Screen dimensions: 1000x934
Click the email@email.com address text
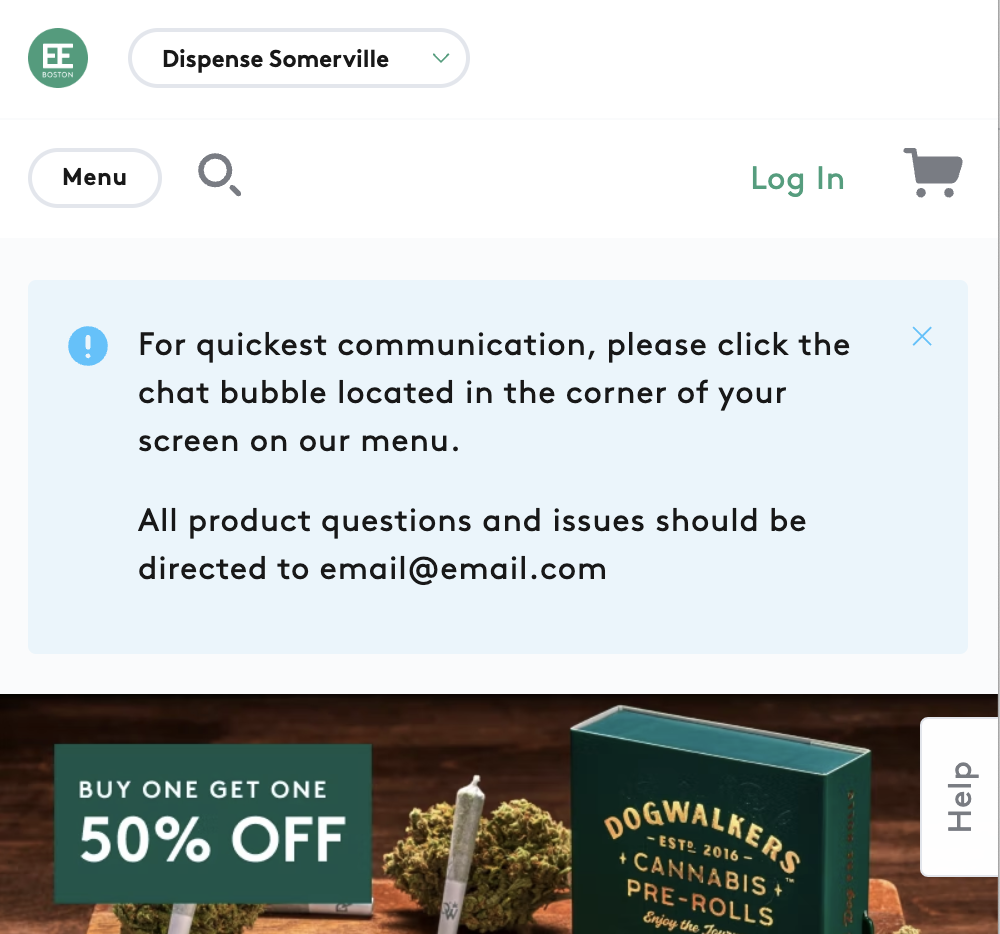[x=463, y=569]
